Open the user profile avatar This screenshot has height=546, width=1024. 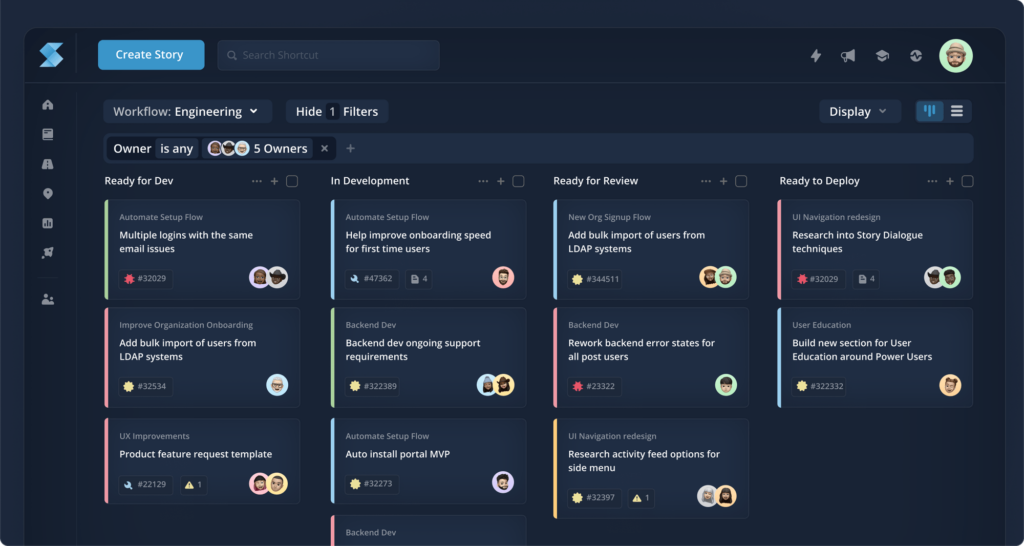(x=956, y=56)
